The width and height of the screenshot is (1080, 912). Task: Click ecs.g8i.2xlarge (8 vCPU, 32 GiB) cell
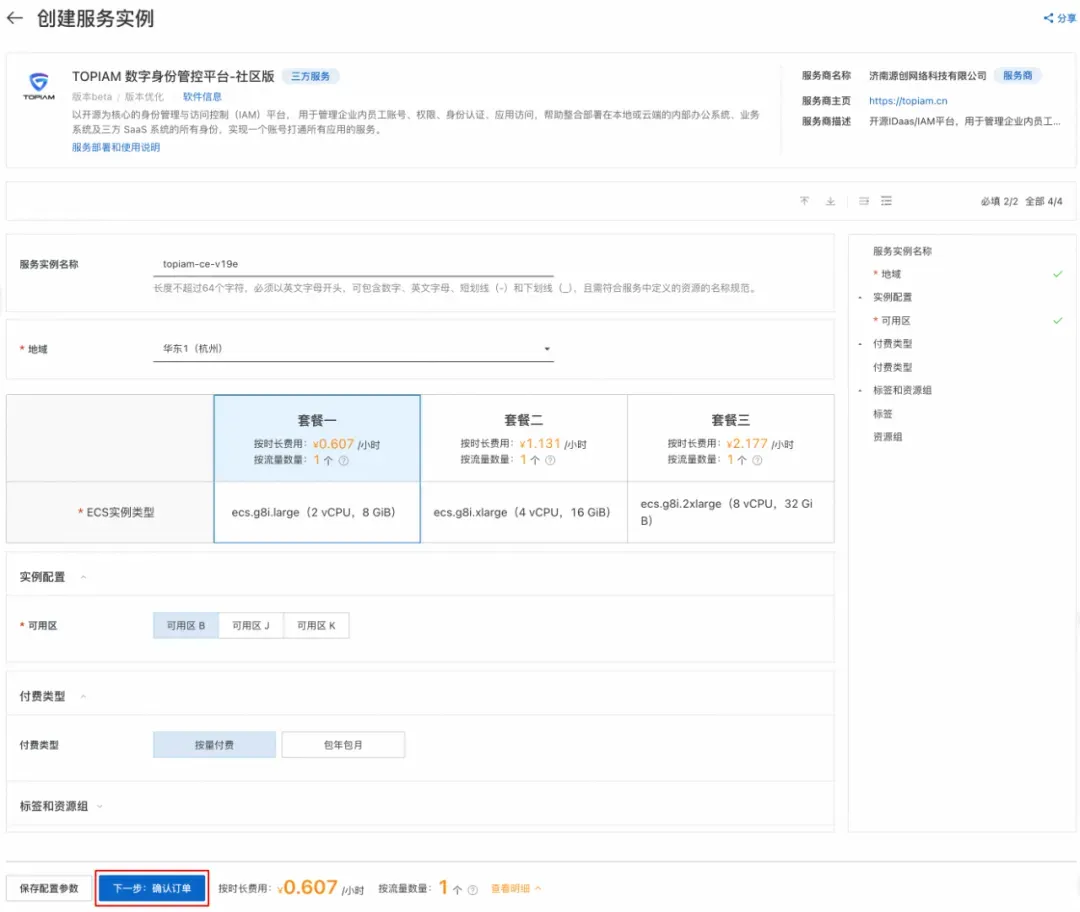pos(730,512)
